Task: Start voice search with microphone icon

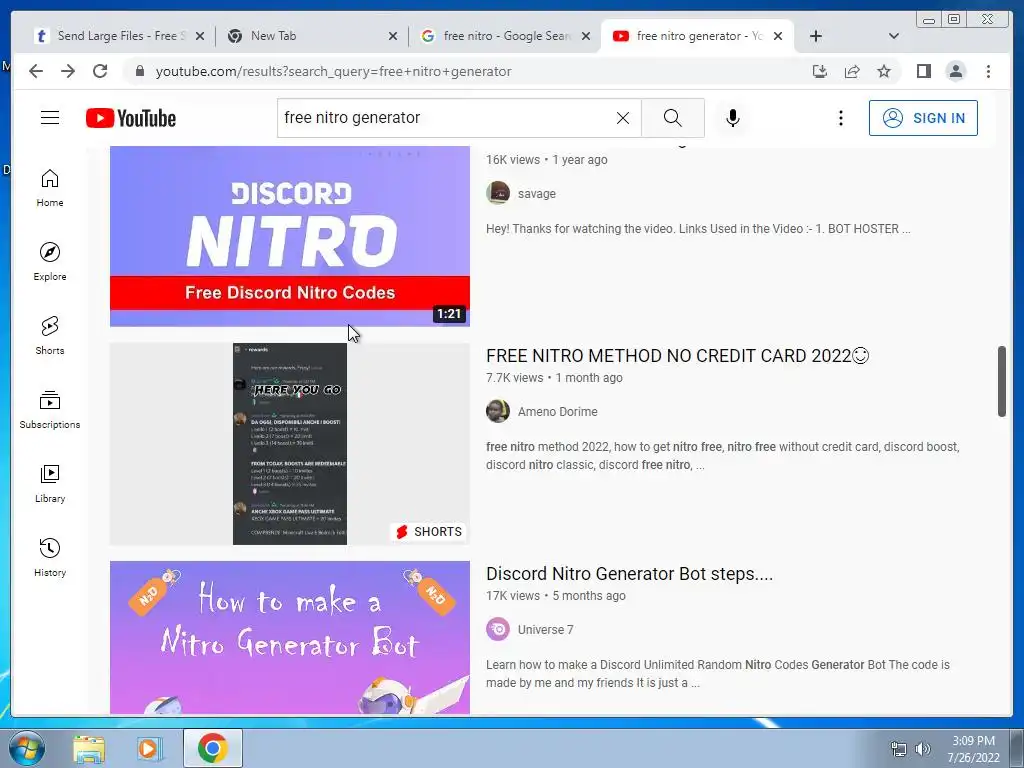Action: coord(733,118)
